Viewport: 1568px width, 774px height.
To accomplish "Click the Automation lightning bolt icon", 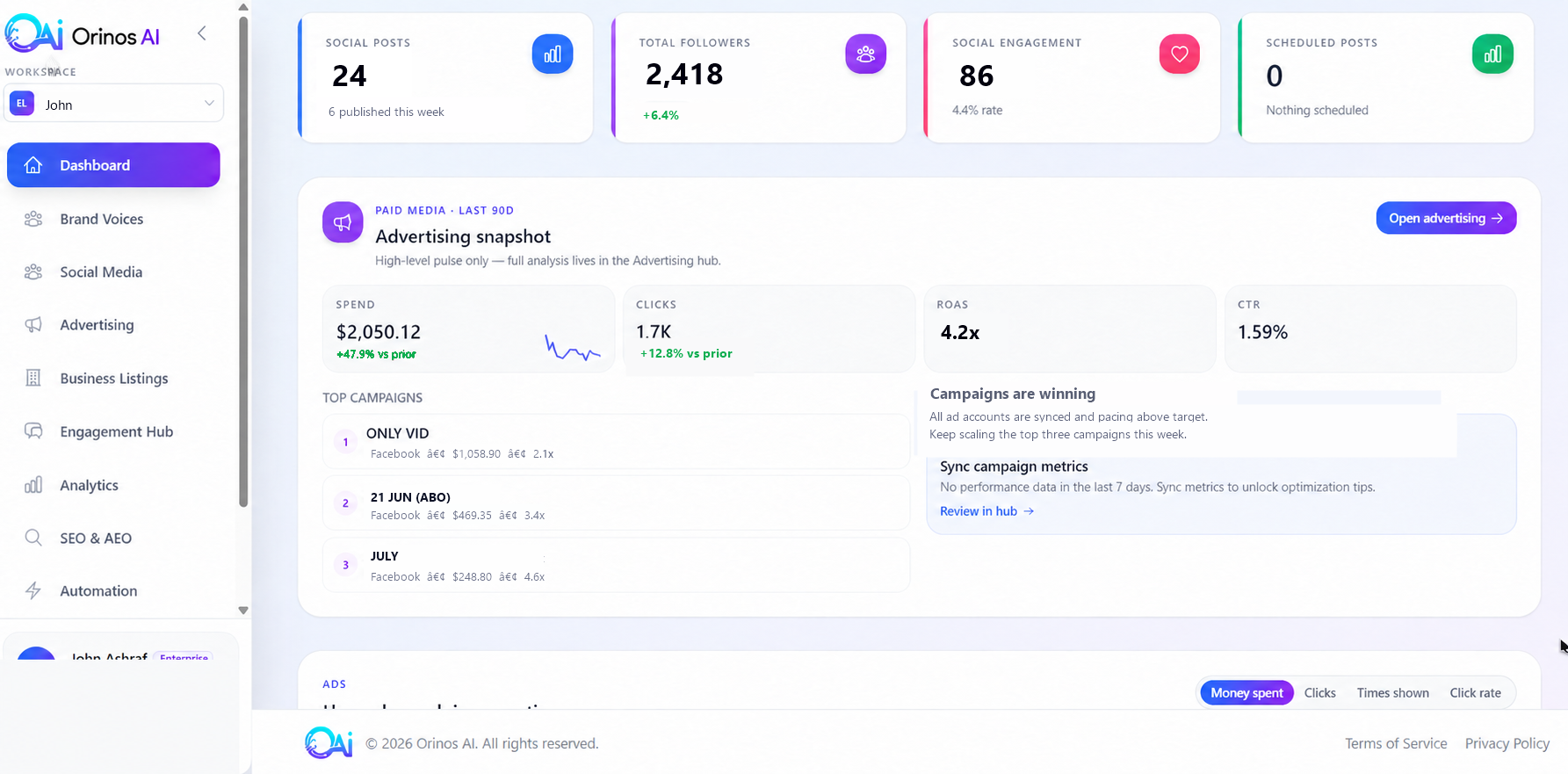I will 33,591.
